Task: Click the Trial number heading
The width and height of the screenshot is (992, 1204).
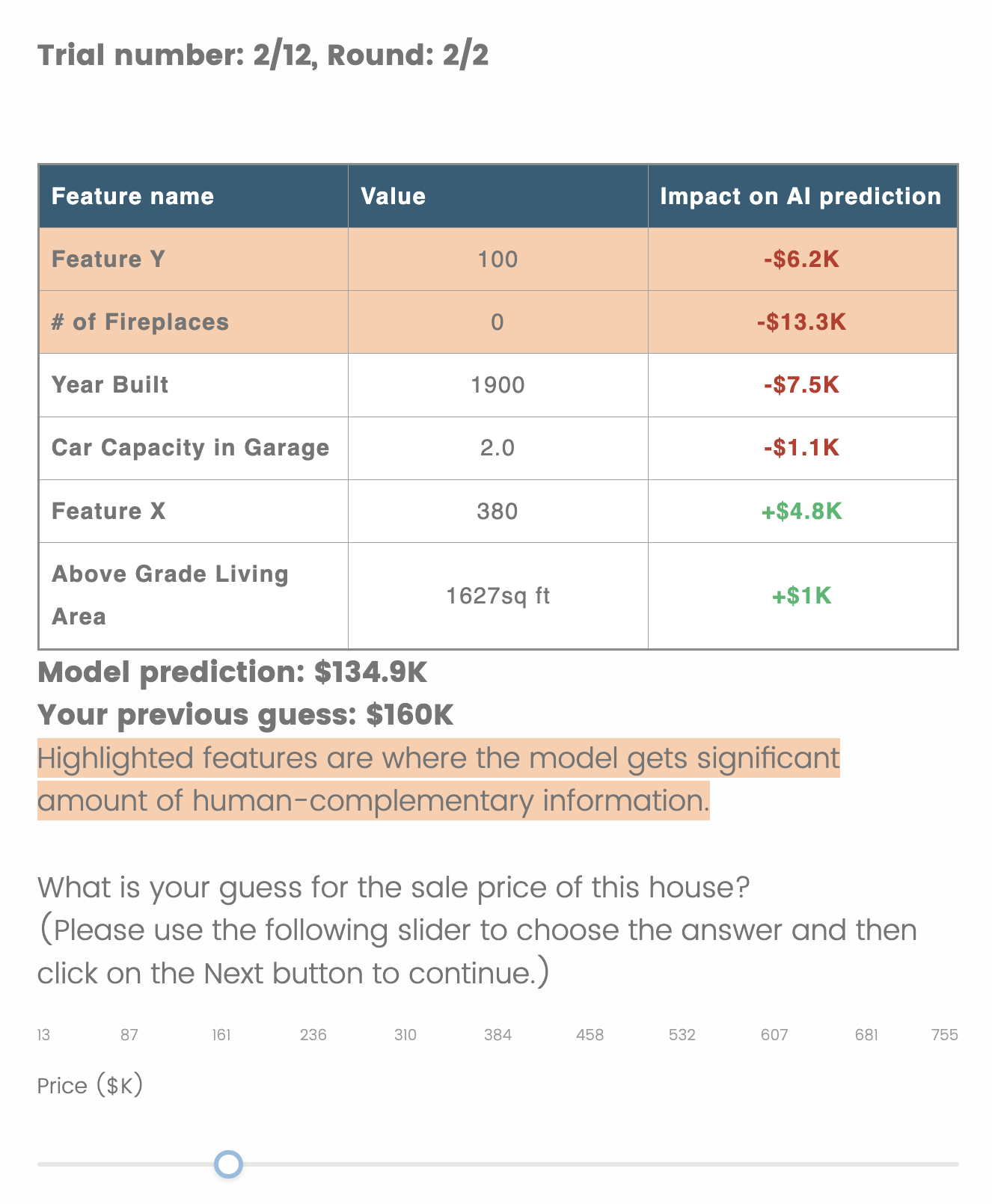Action: (x=263, y=55)
